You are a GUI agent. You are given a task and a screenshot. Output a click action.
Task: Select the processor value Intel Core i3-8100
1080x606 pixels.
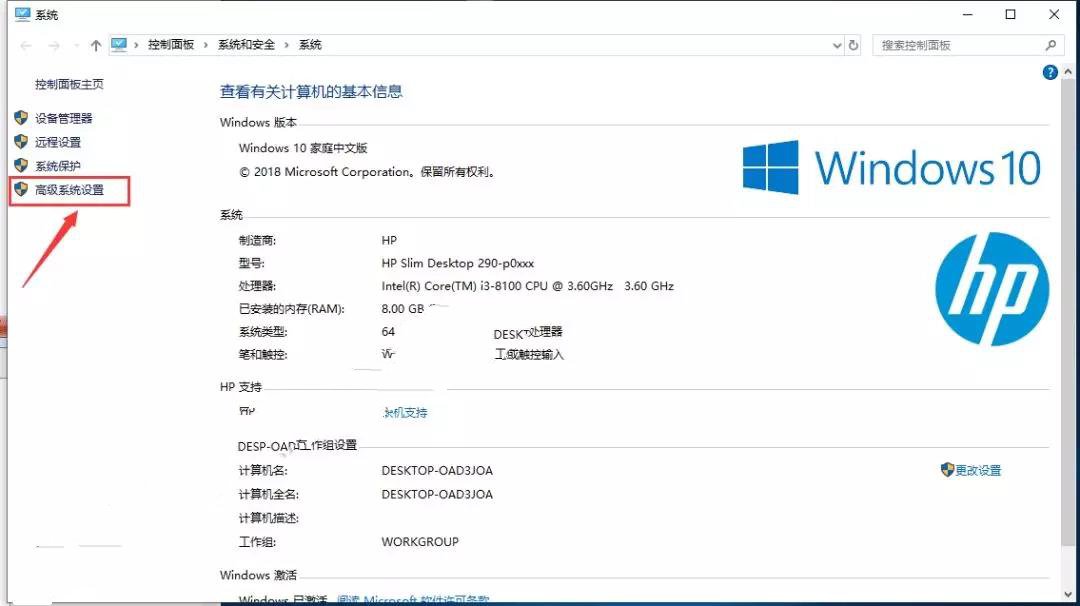(x=528, y=286)
